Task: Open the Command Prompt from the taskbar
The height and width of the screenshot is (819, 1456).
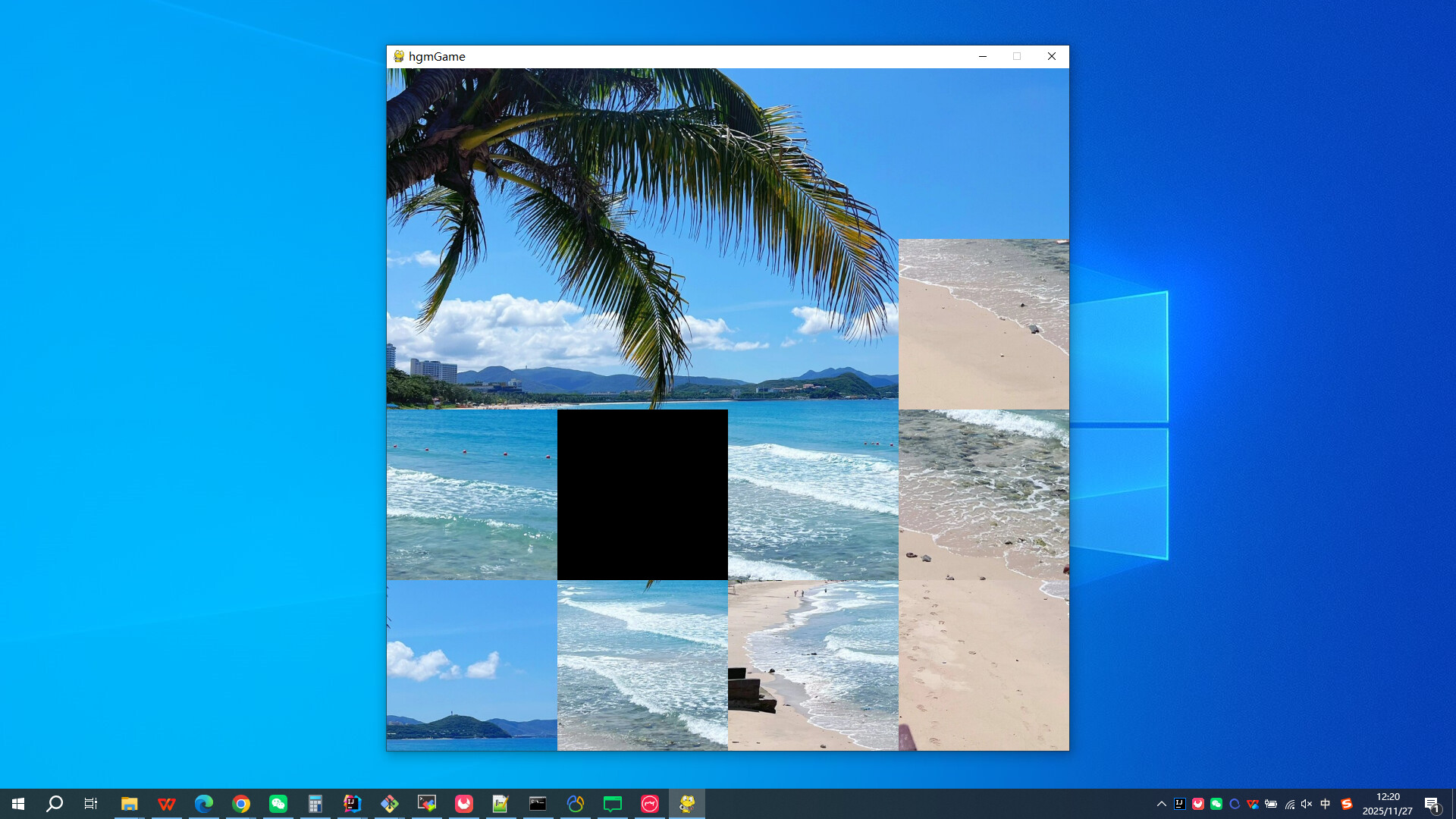Action: (538, 803)
